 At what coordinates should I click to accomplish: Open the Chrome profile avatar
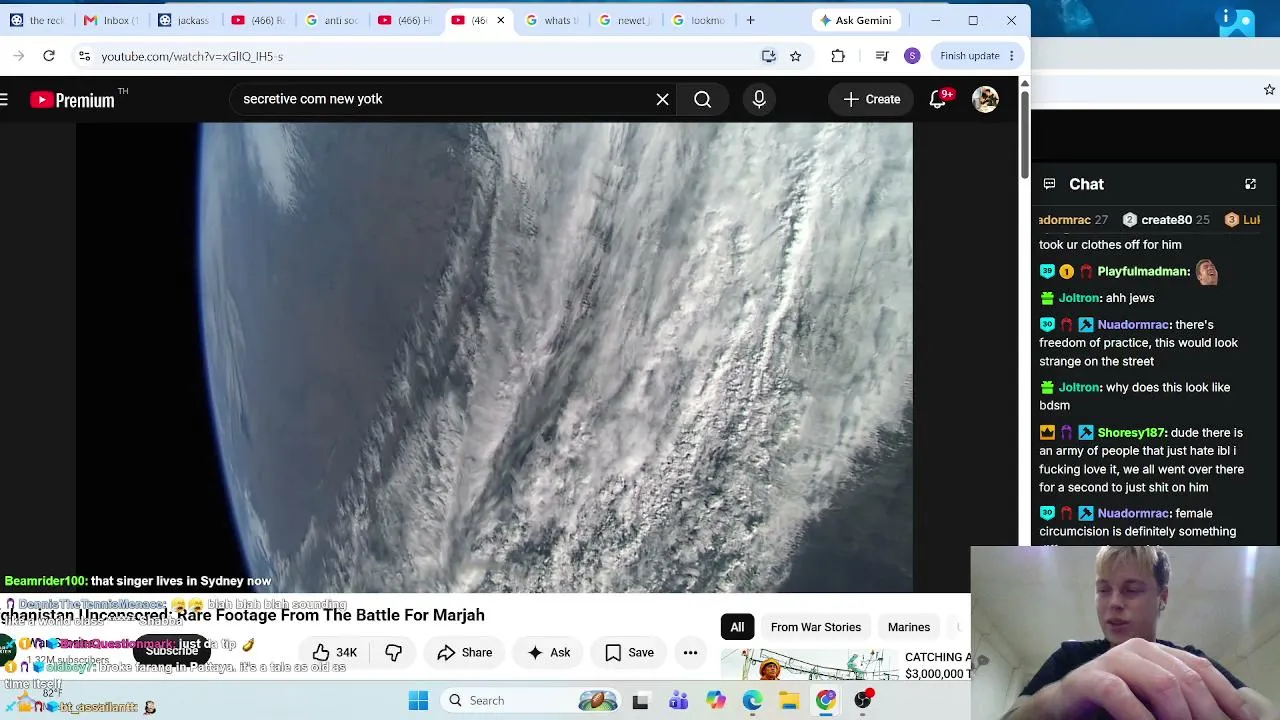click(912, 56)
